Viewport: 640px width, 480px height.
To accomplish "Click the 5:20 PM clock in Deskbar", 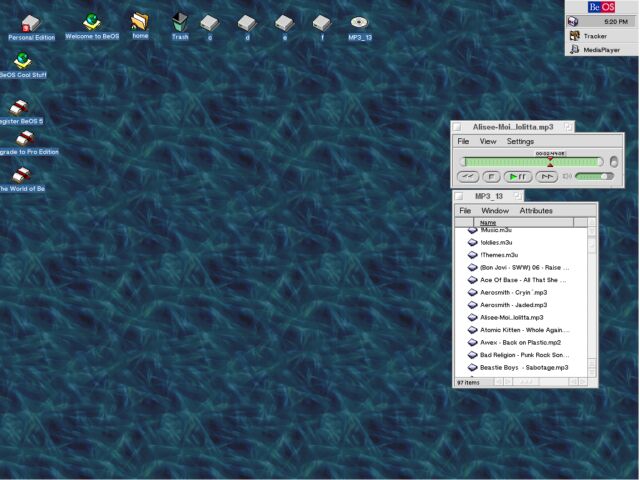I will pos(616,22).
